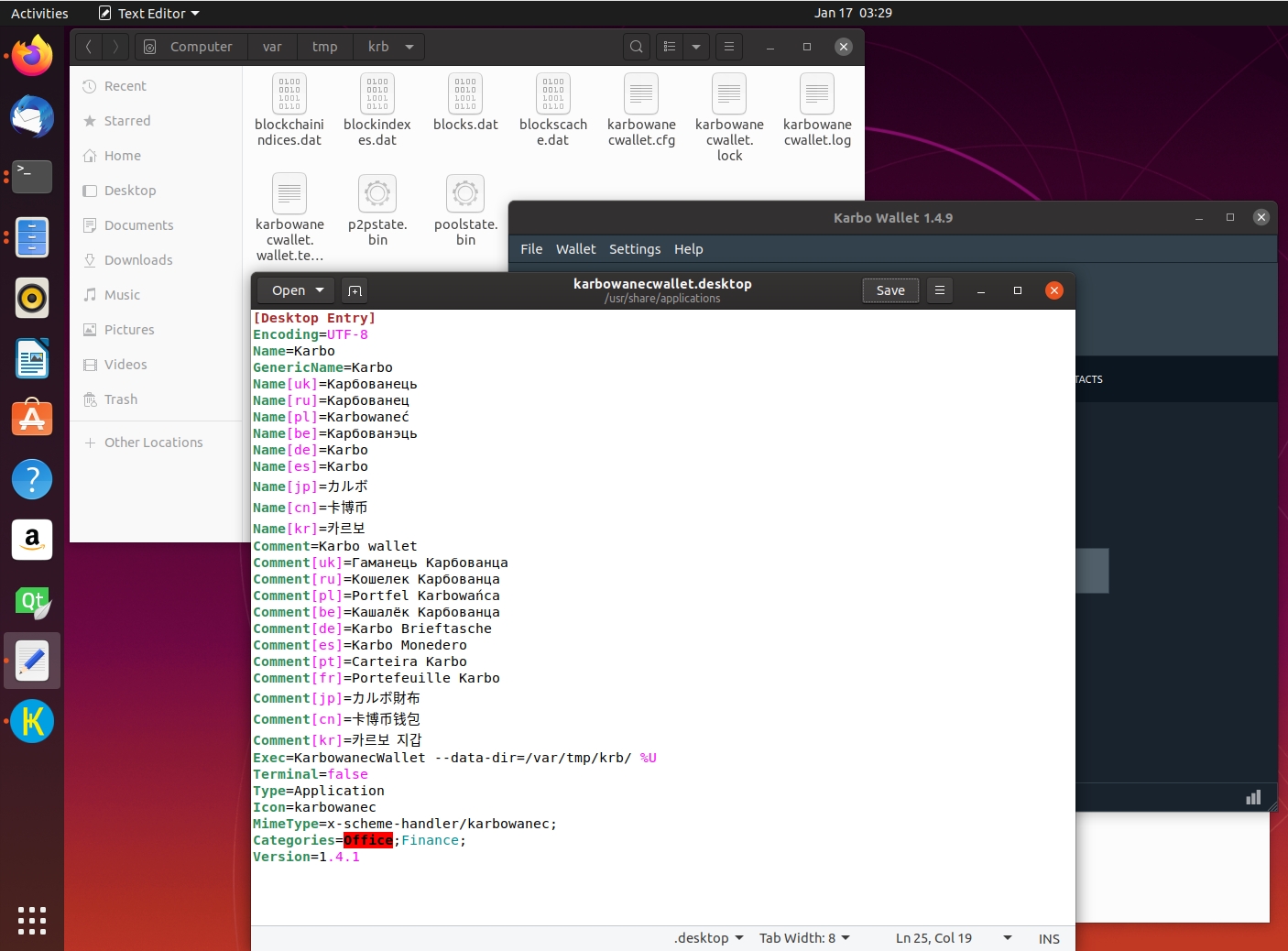The height and width of the screenshot is (951, 1288).
Task: Expand the view options dropdown in Files
Action: click(x=696, y=47)
